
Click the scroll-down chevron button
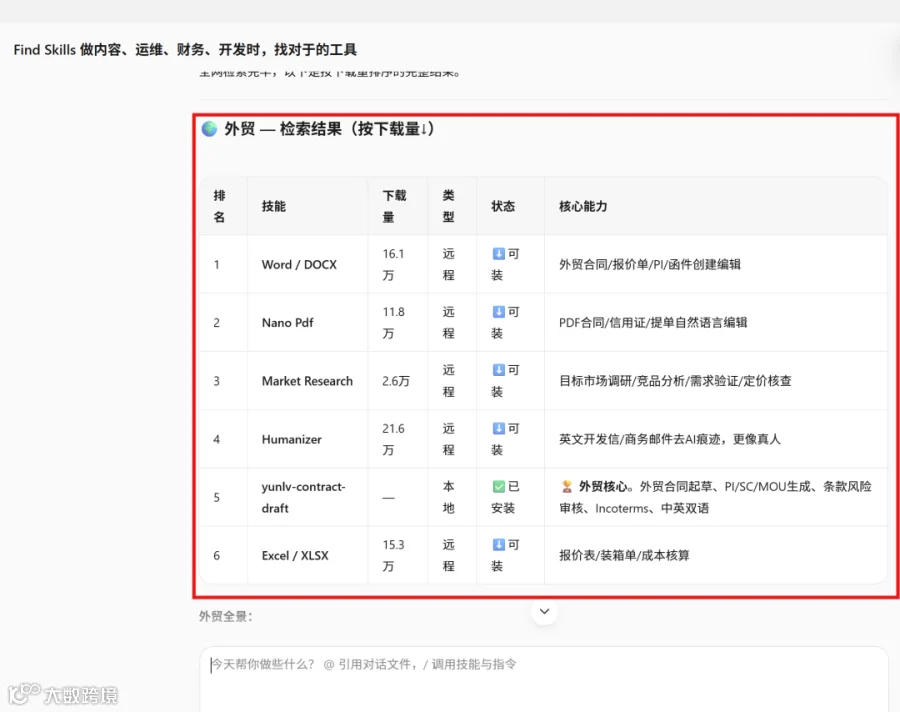[544, 612]
